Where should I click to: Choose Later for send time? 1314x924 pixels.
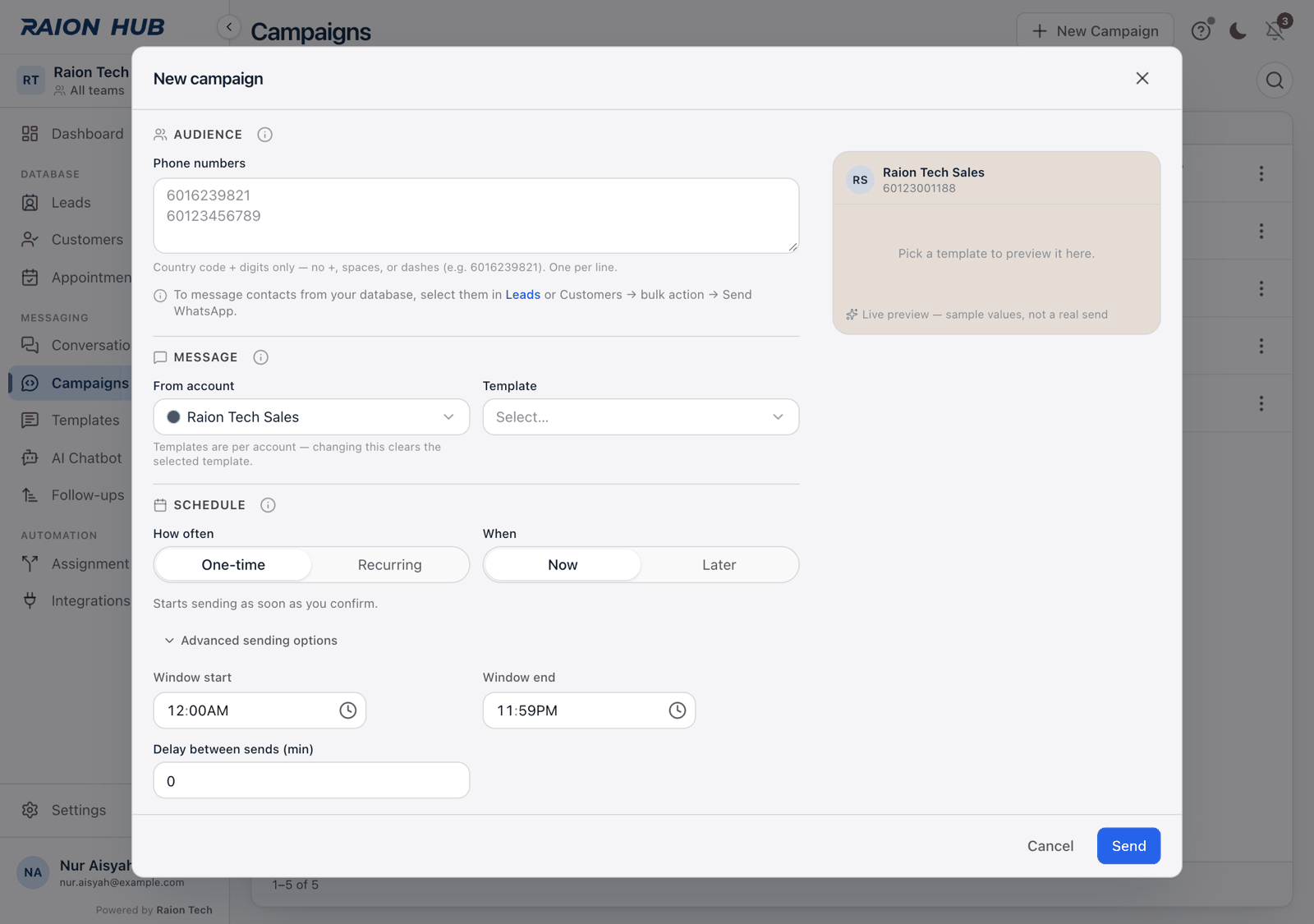pos(719,565)
